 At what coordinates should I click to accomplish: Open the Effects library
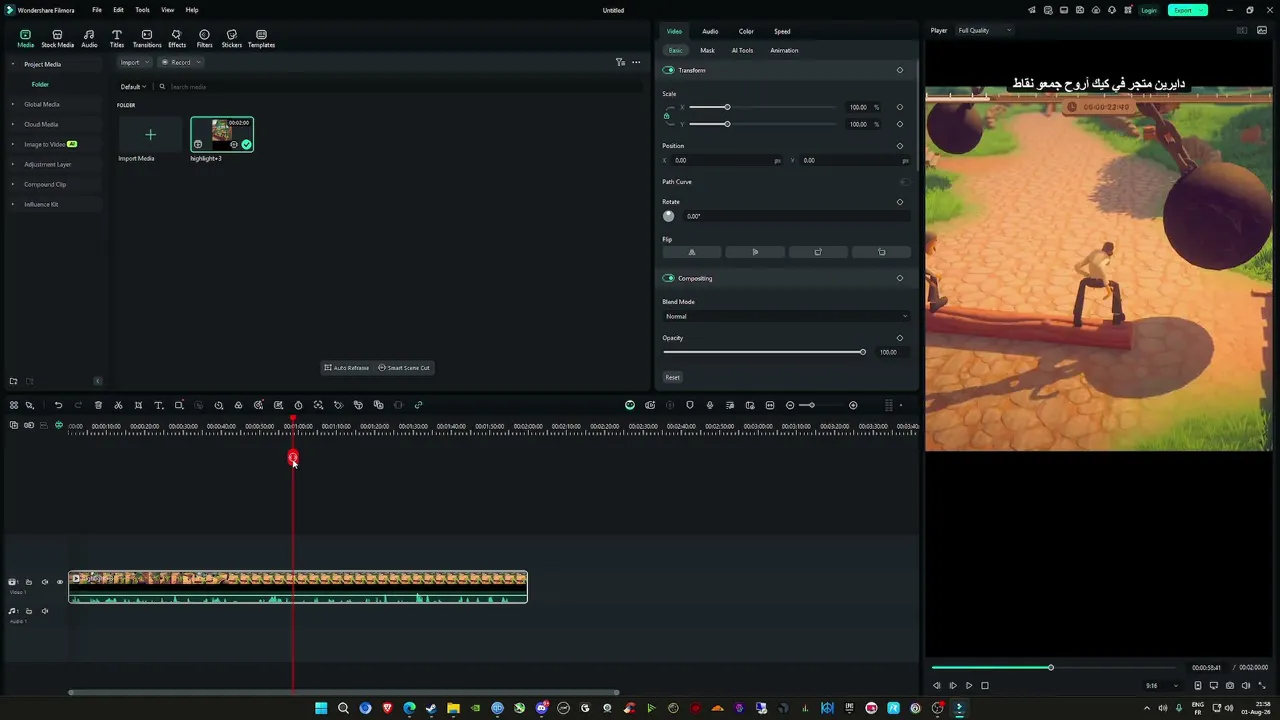click(x=177, y=38)
